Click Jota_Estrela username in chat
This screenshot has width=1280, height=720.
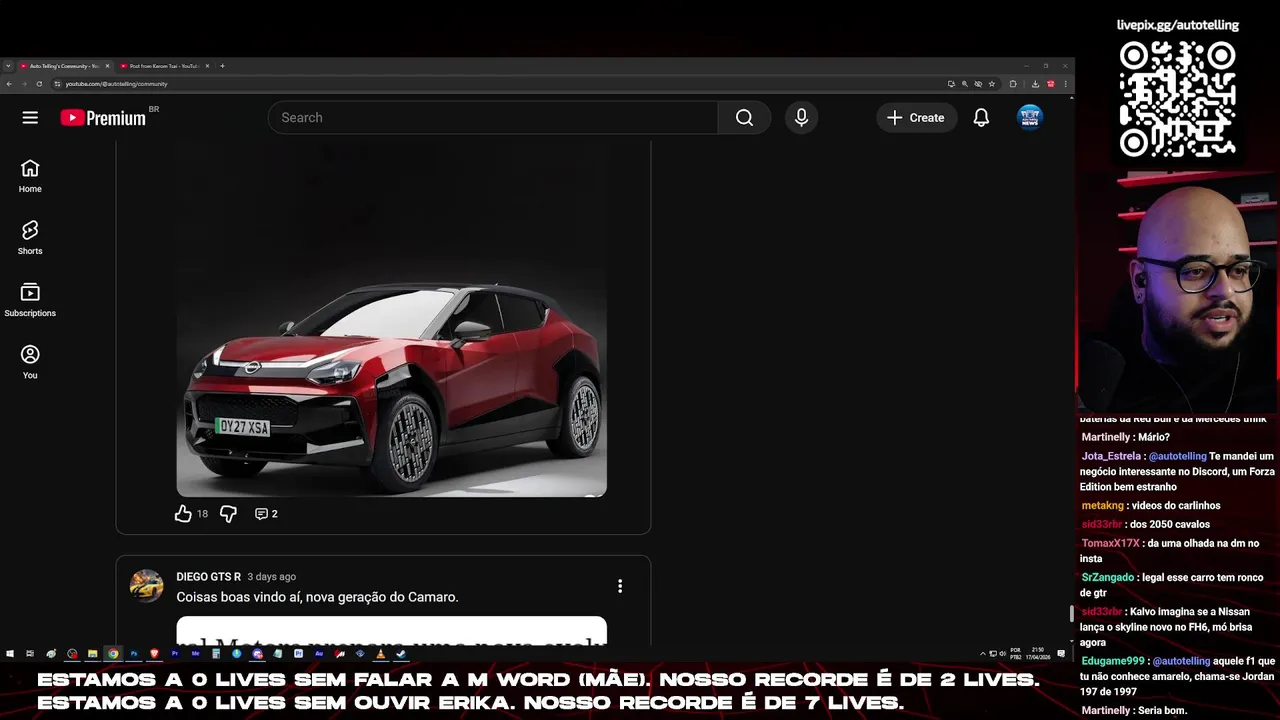[x=1110, y=456]
